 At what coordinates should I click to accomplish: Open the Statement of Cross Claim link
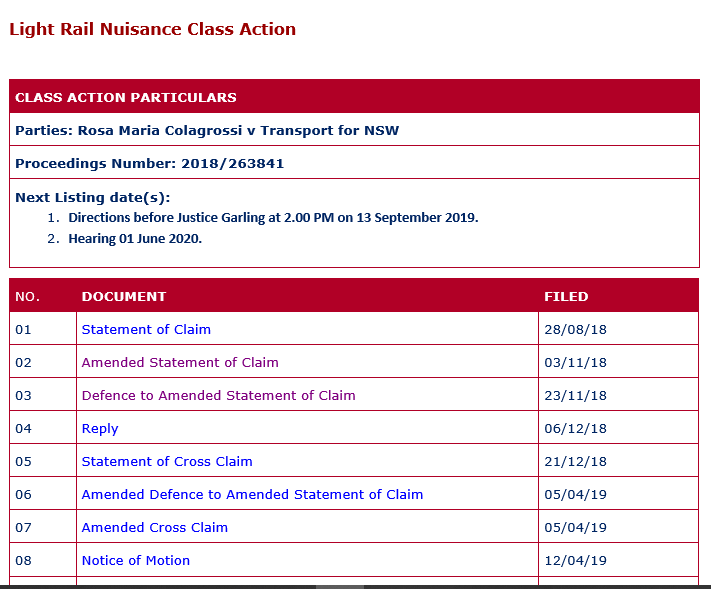tap(167, 461)
